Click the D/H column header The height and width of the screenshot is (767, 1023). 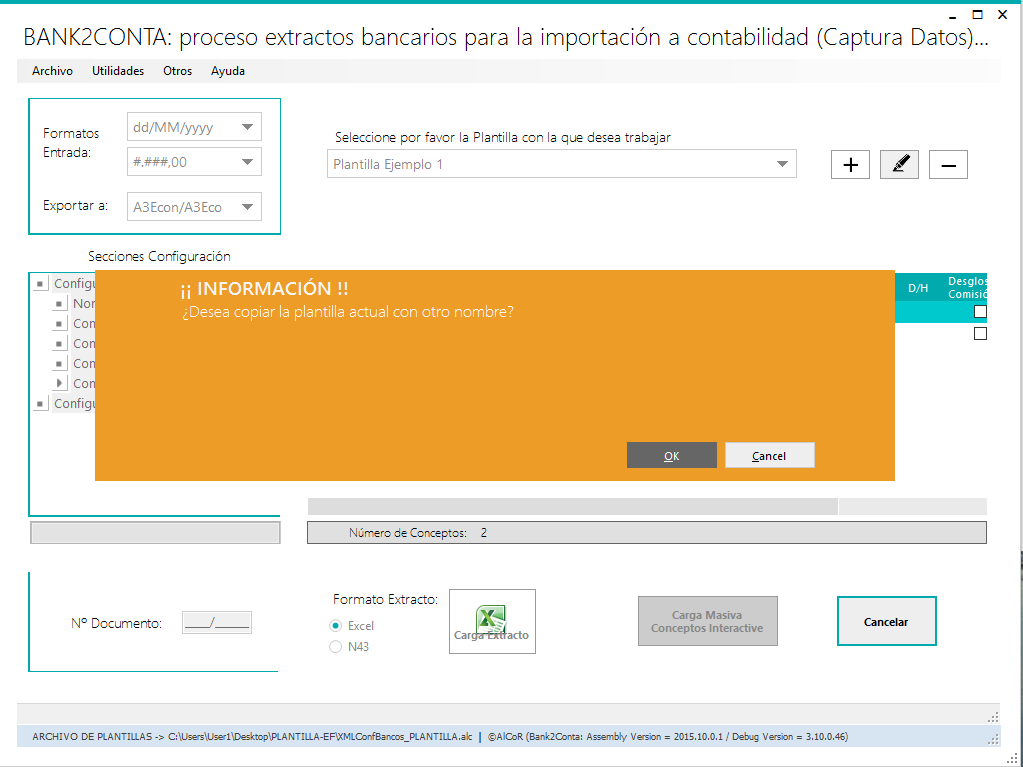click(917, 288)
